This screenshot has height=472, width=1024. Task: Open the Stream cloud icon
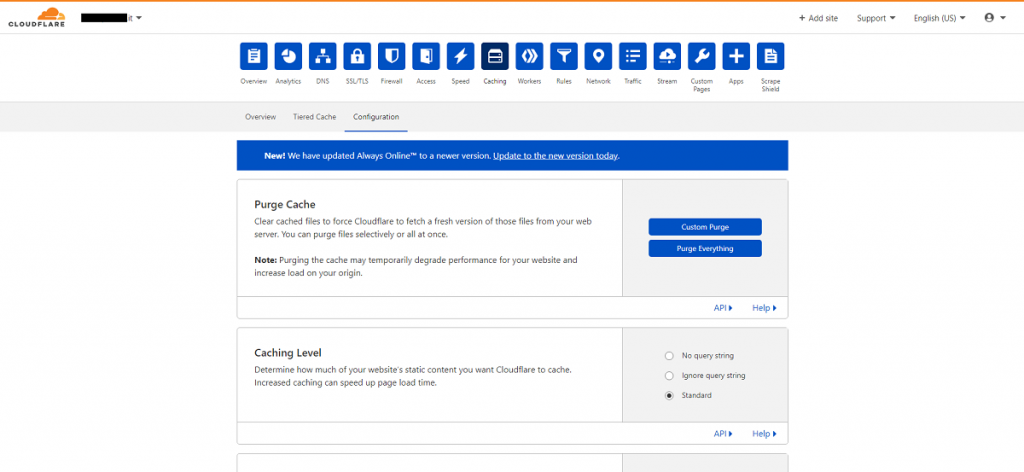point(667,56)
